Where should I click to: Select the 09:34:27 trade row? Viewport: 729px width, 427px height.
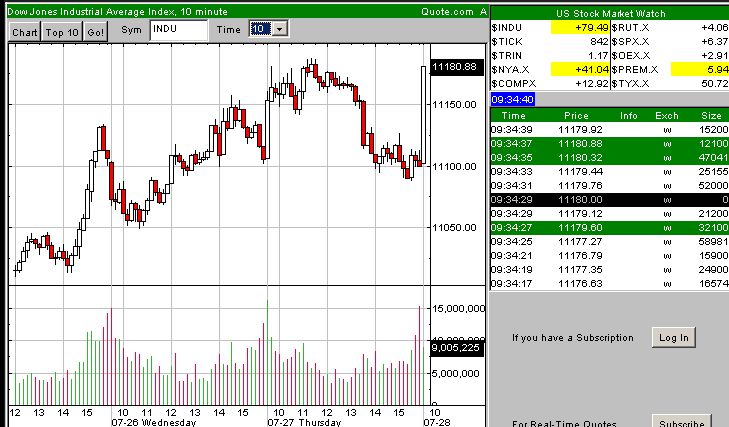[610, 227]
